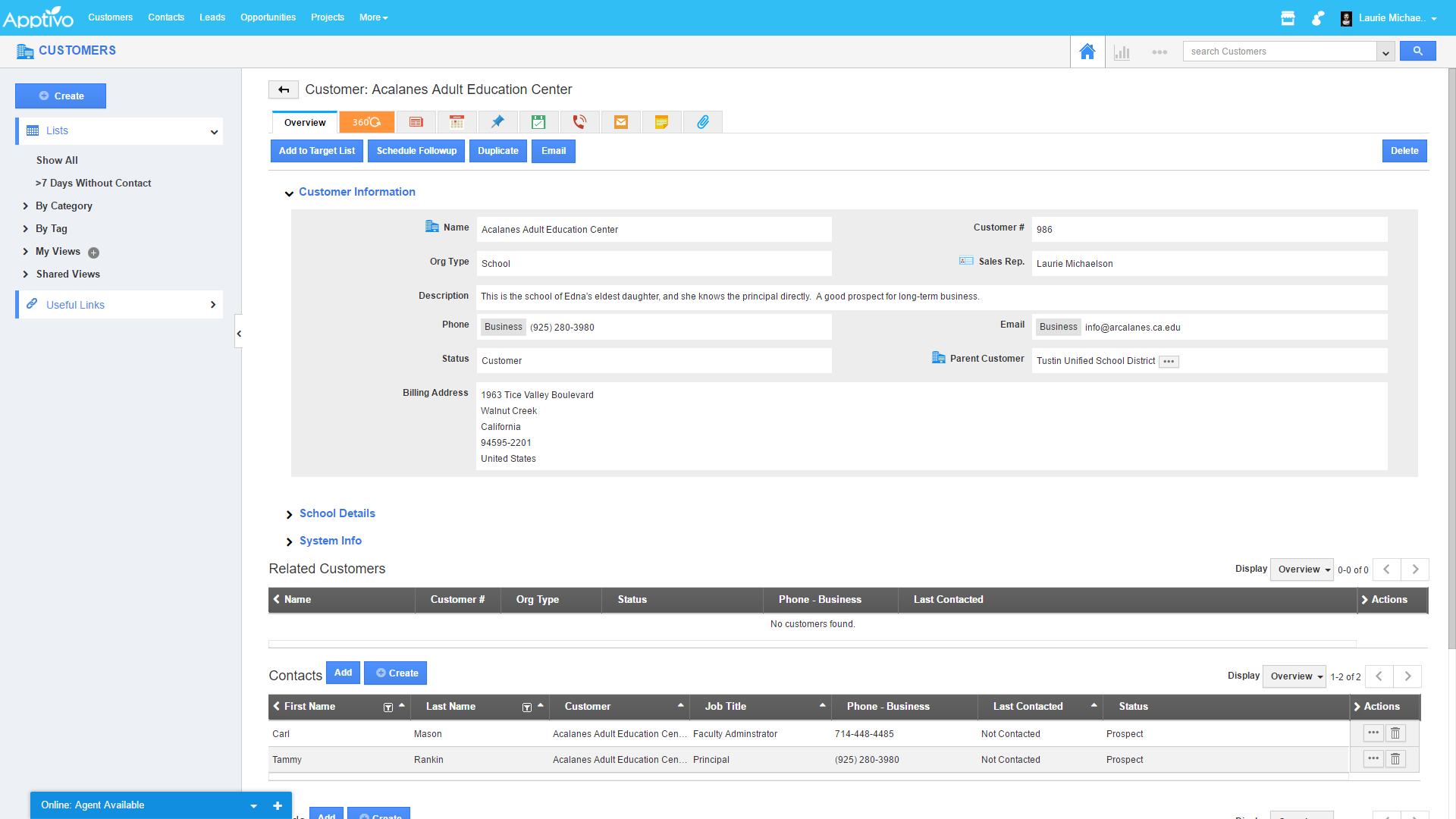1456x819 pixels.
Task: Go to next page of Contacts
Action: tap(1407, 676)
